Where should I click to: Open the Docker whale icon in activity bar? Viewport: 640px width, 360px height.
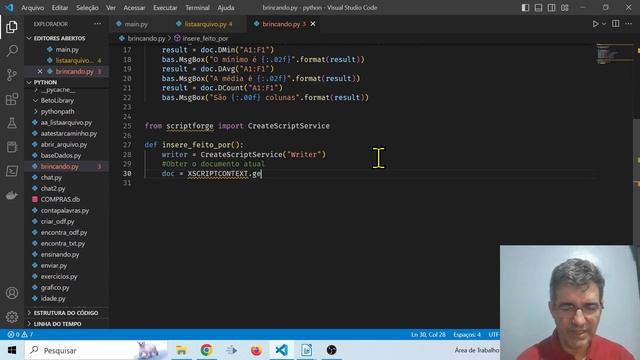click(12, 195)
